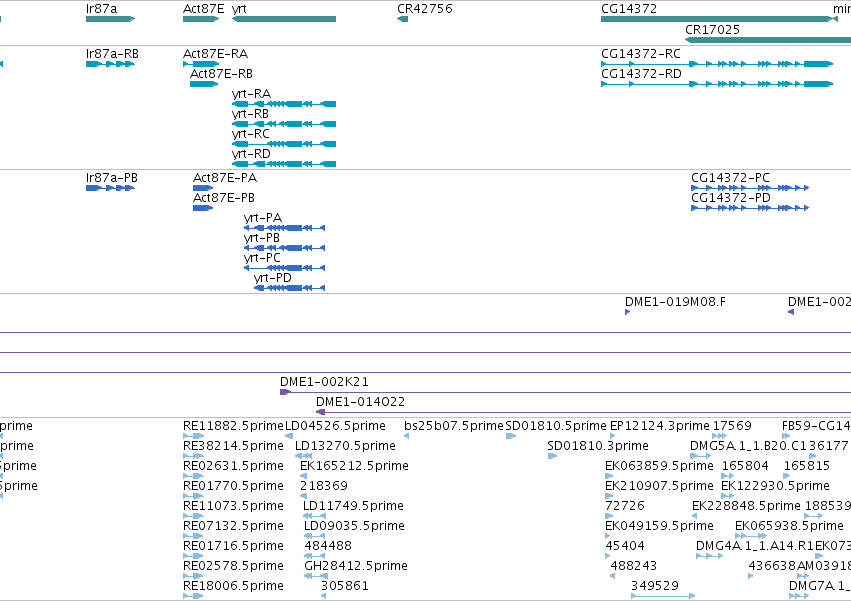851x601 pixels.
Task: Select the EK122930.5prime EST label
Action: pos(776,486)
